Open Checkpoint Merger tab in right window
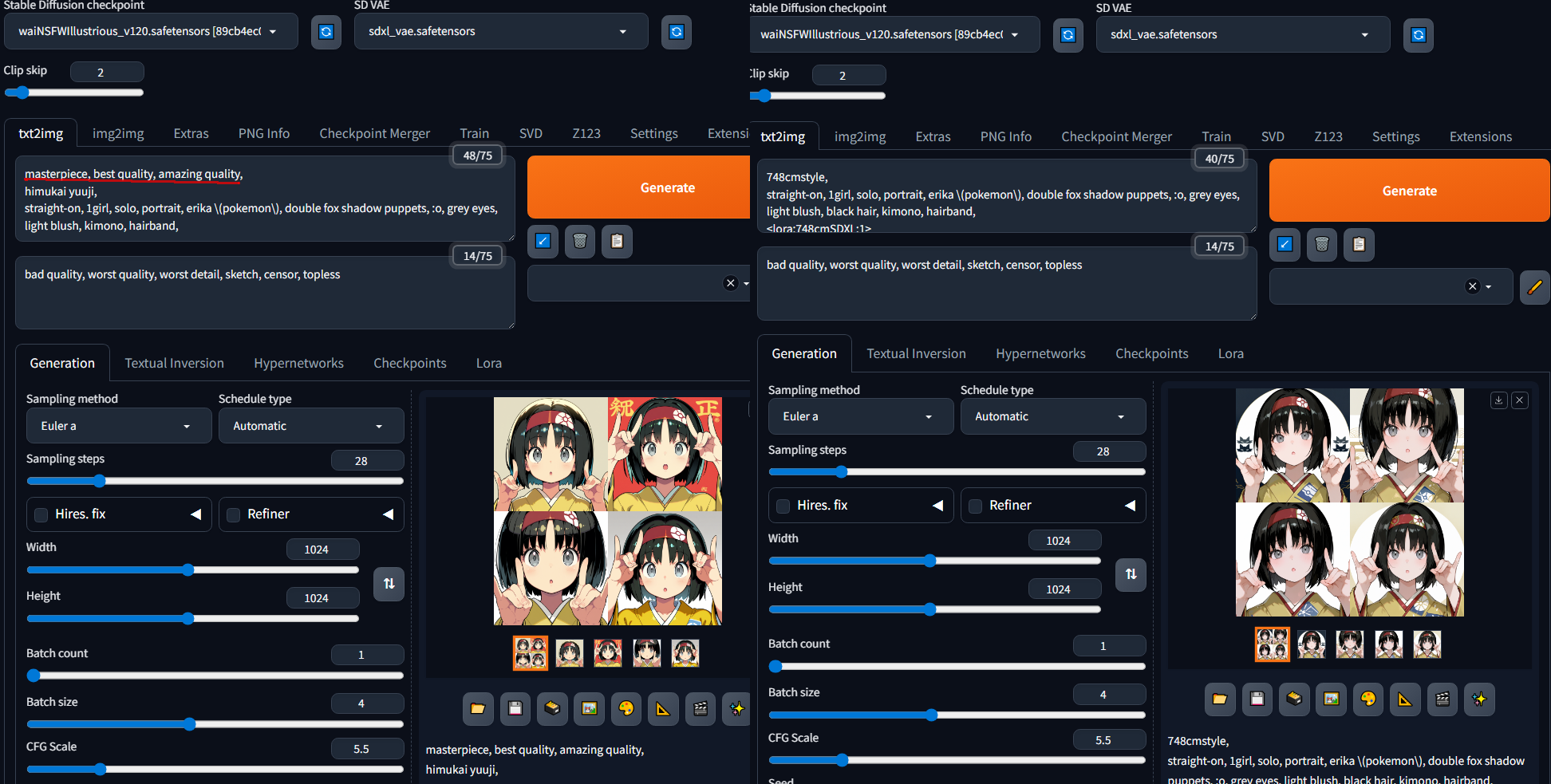Viewport: 1551px width, 784px height. point(1116,136)
